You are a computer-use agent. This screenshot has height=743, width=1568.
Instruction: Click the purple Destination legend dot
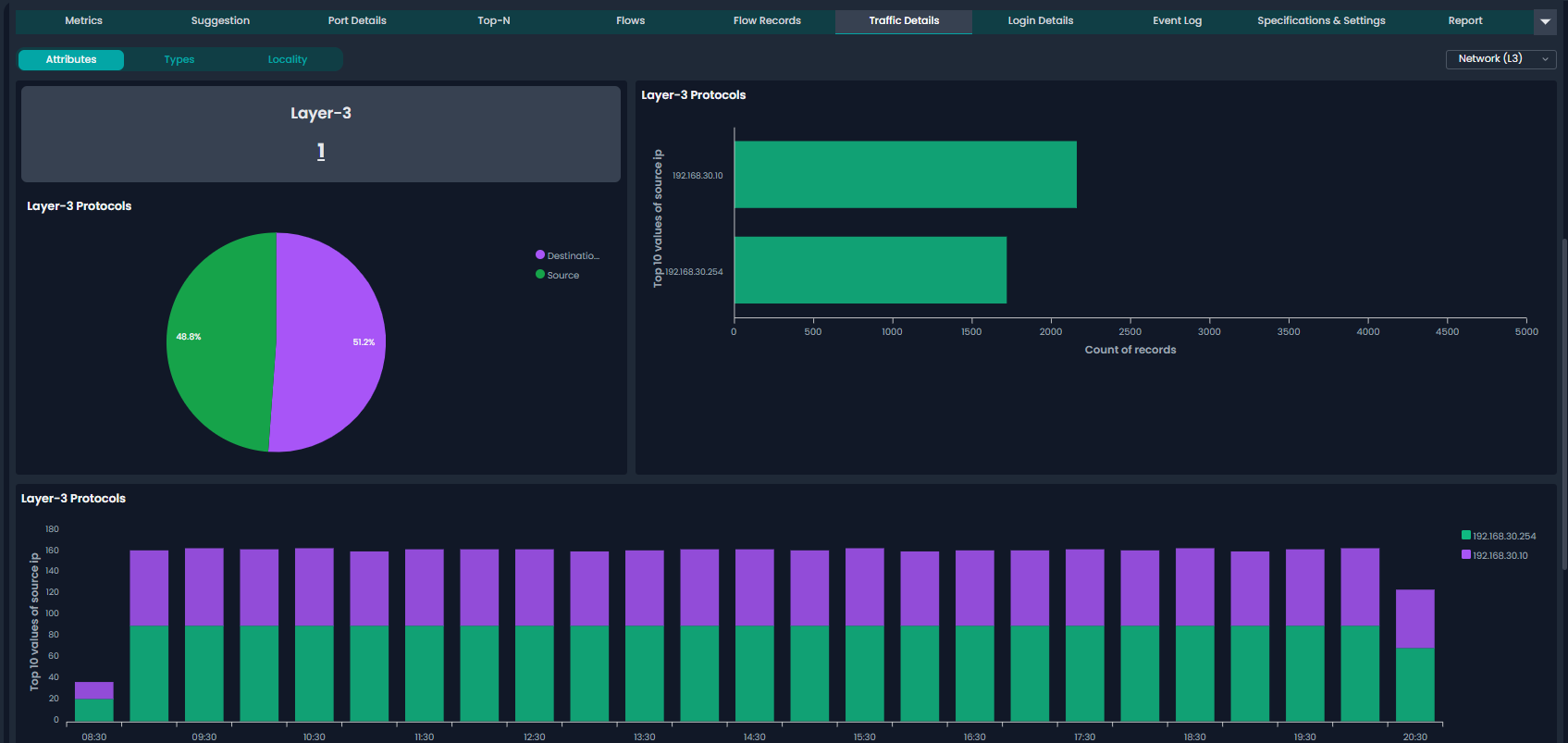tap(540, 254)
